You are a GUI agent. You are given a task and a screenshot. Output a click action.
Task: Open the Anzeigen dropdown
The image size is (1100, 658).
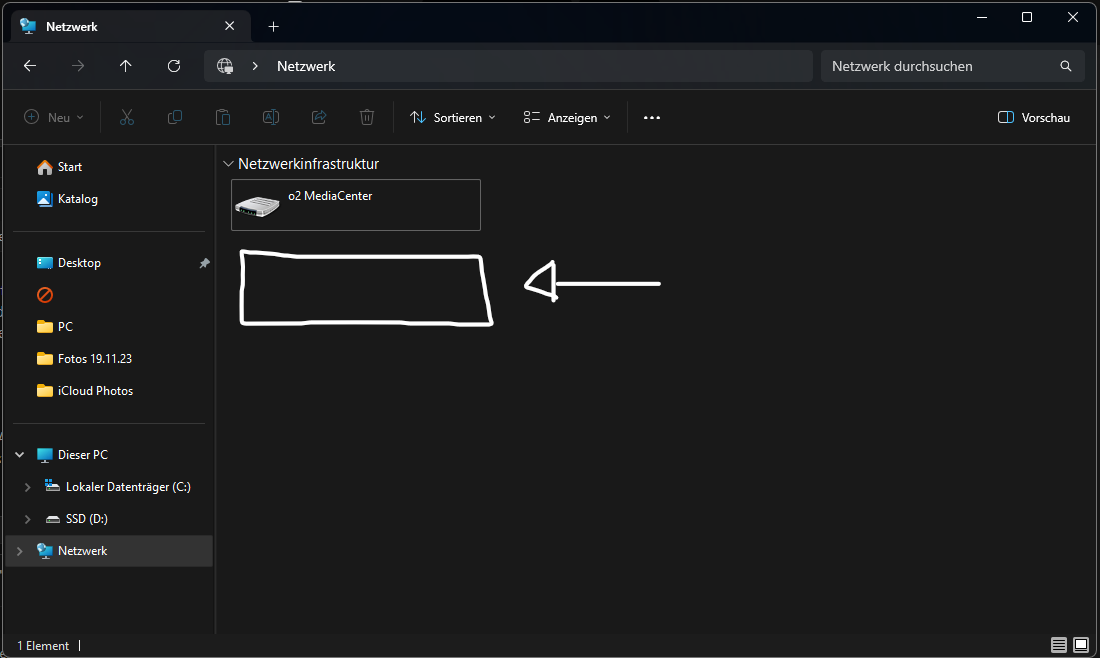click(566, 117)
